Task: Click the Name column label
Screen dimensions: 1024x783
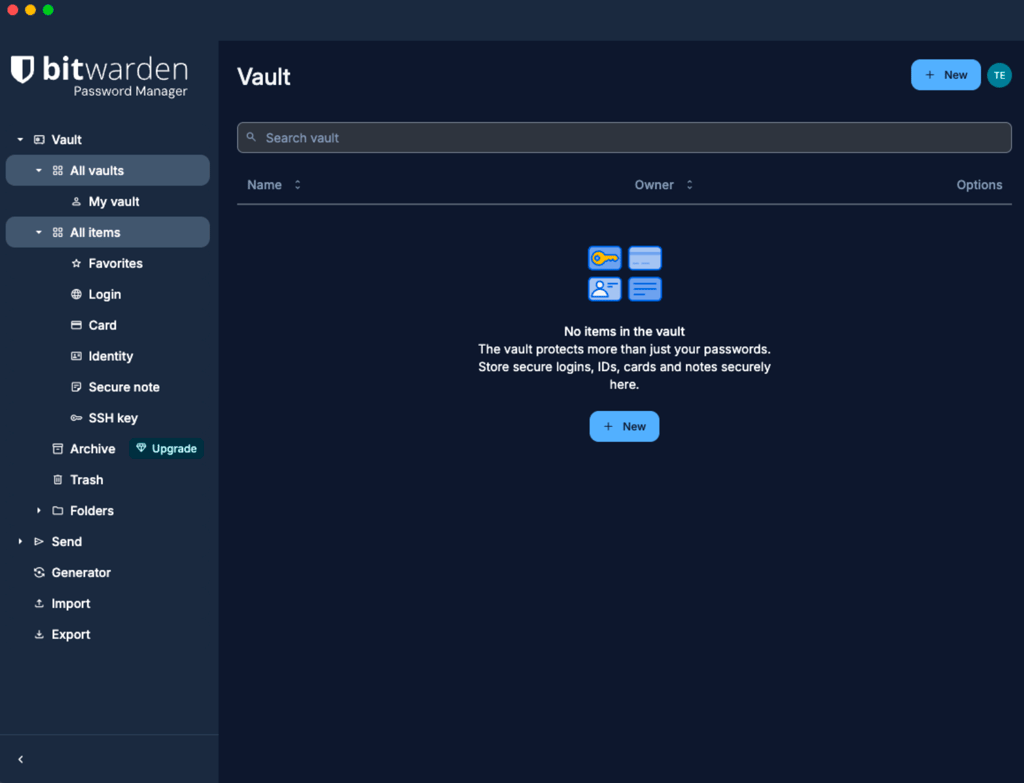Action: pyautogui.click(x=264, y=185)
